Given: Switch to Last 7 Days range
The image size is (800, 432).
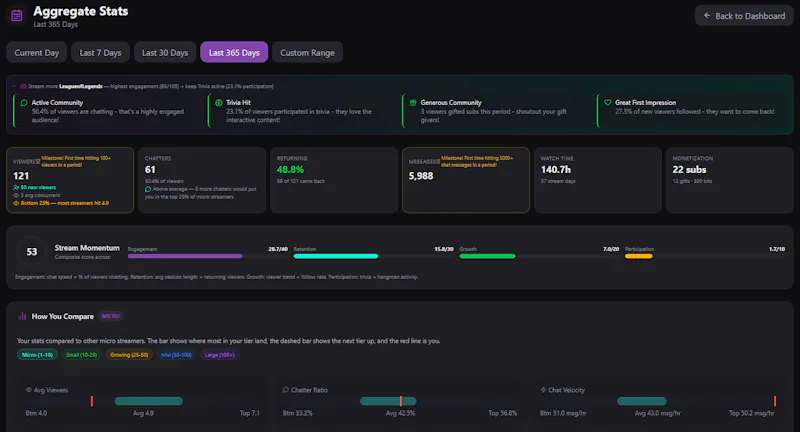Looking at the screenshot, I should click(101, 53).
